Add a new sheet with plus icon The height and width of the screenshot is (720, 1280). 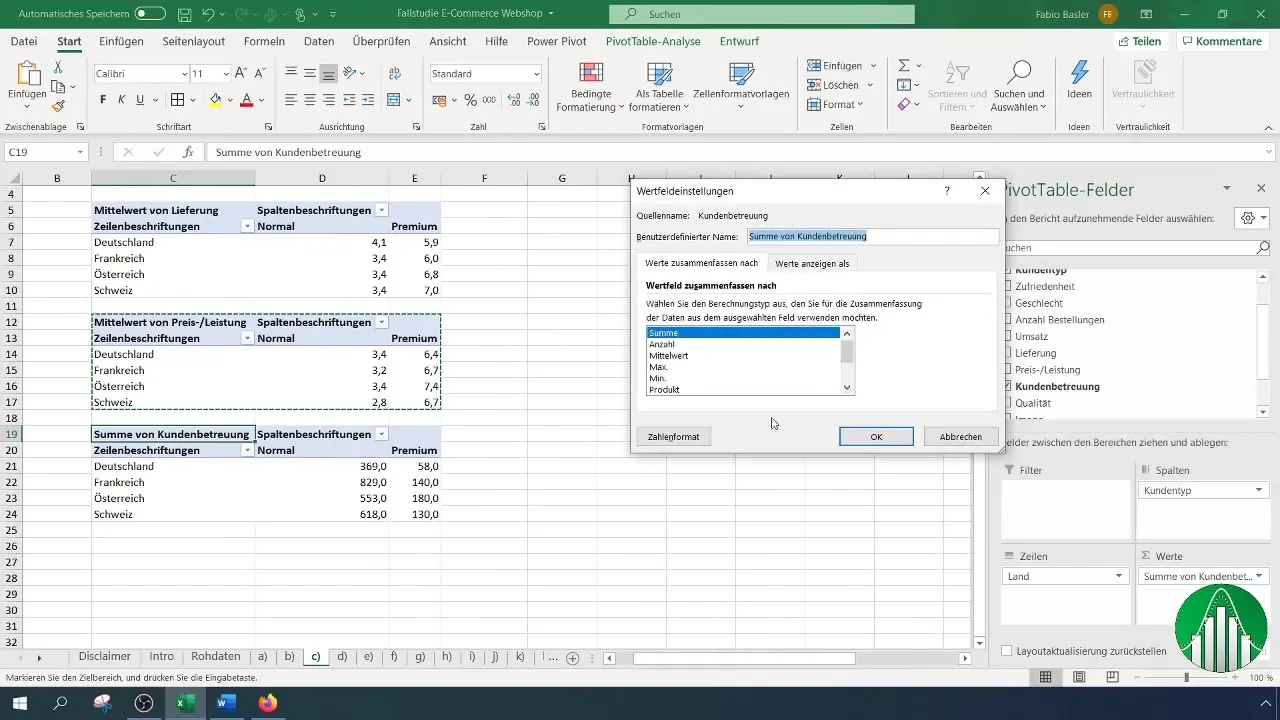[x=573, y=658]
